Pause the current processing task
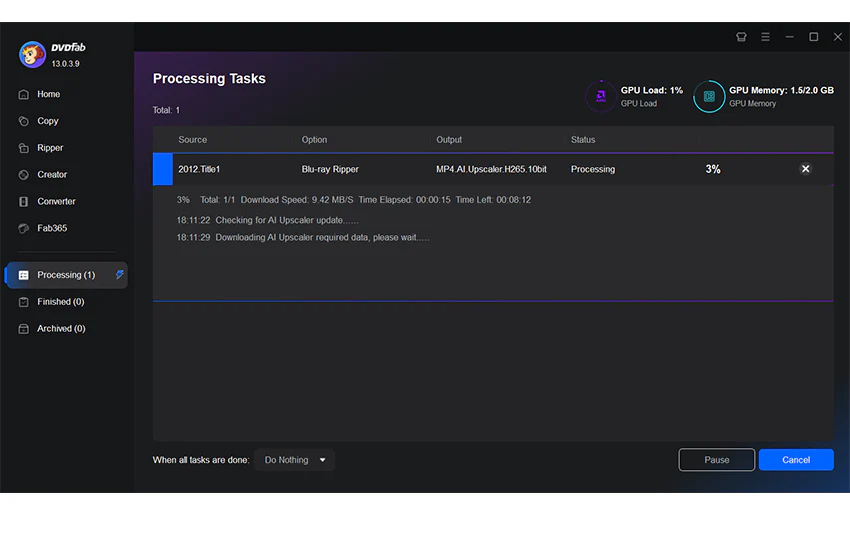The height and width of the screenshot is (550, 850). (716, 460)
